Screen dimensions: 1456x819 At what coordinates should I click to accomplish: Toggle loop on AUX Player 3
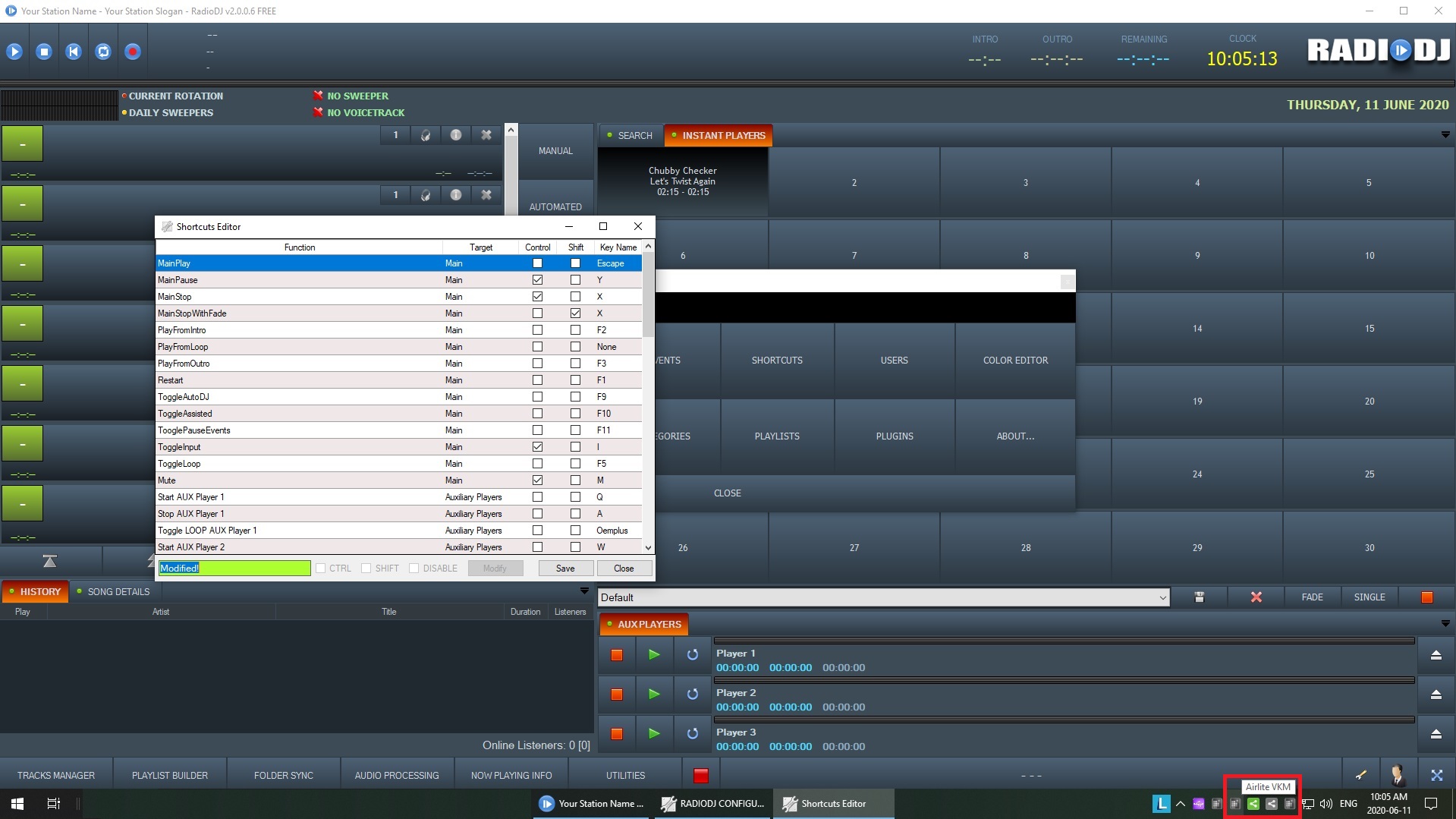tap(692, 733)
